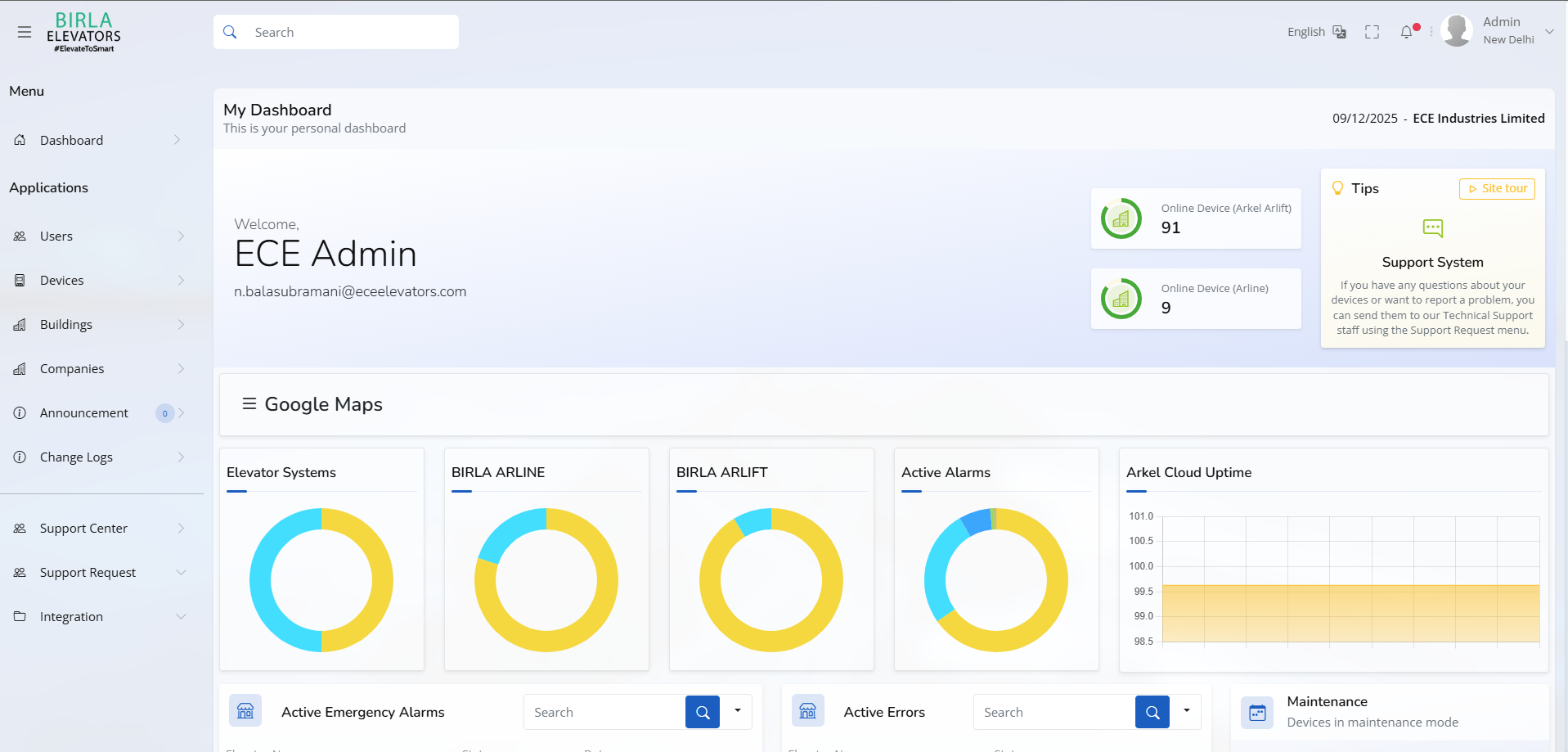Open the notifications bell
This screenshot has width=1568, height=752.
click(1407, 32)
